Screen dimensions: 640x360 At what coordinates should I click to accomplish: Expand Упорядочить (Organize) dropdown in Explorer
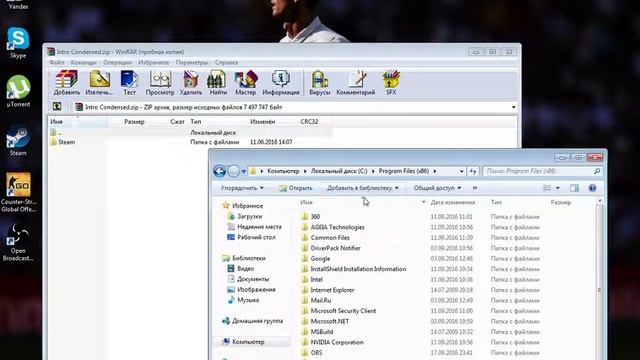[x=242, y=188]
